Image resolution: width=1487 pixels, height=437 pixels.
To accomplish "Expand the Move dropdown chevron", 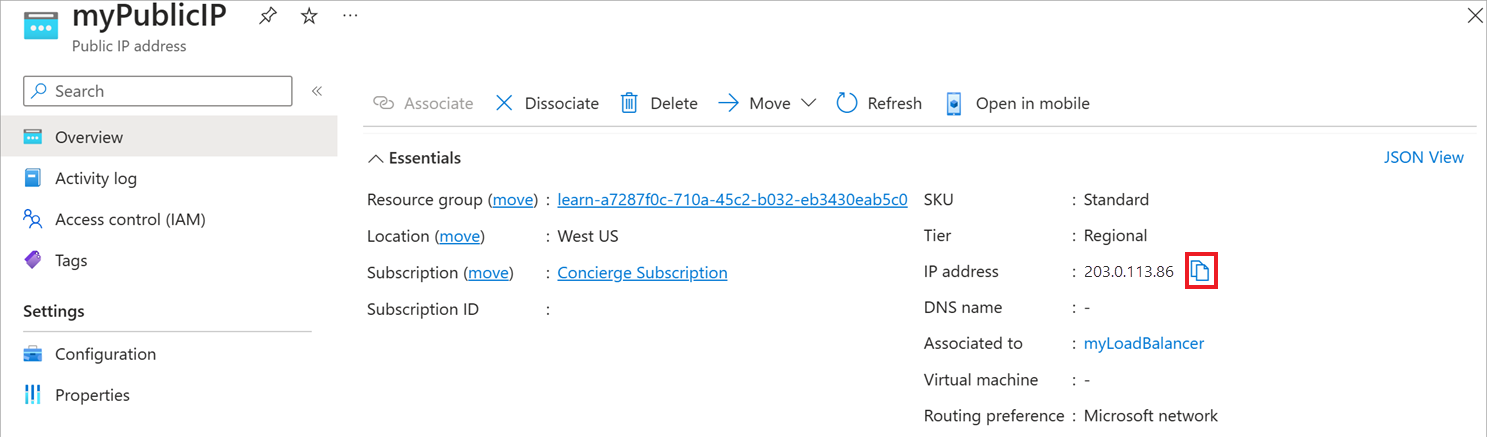I will [x=808, y=103].
